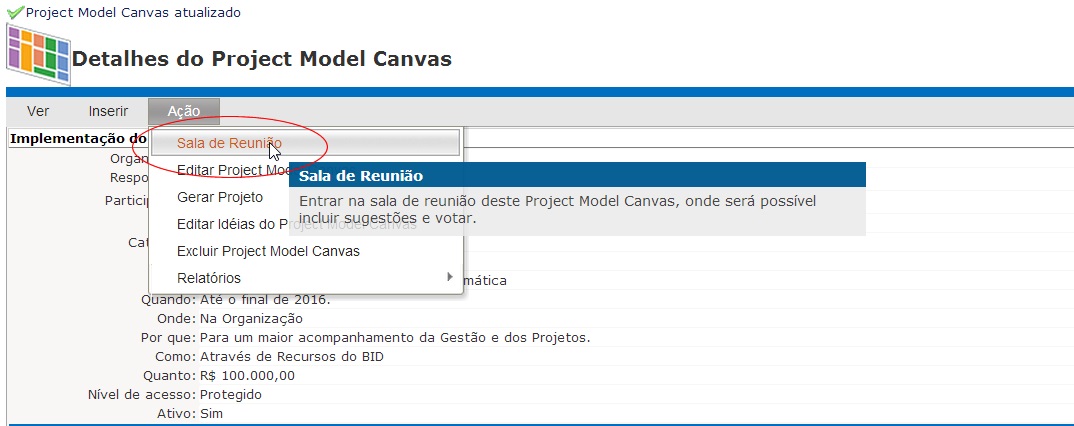Choose Editar Project Model Canvas option
The width and height of the screenshot is (1074, 426).
pos(232,170)
